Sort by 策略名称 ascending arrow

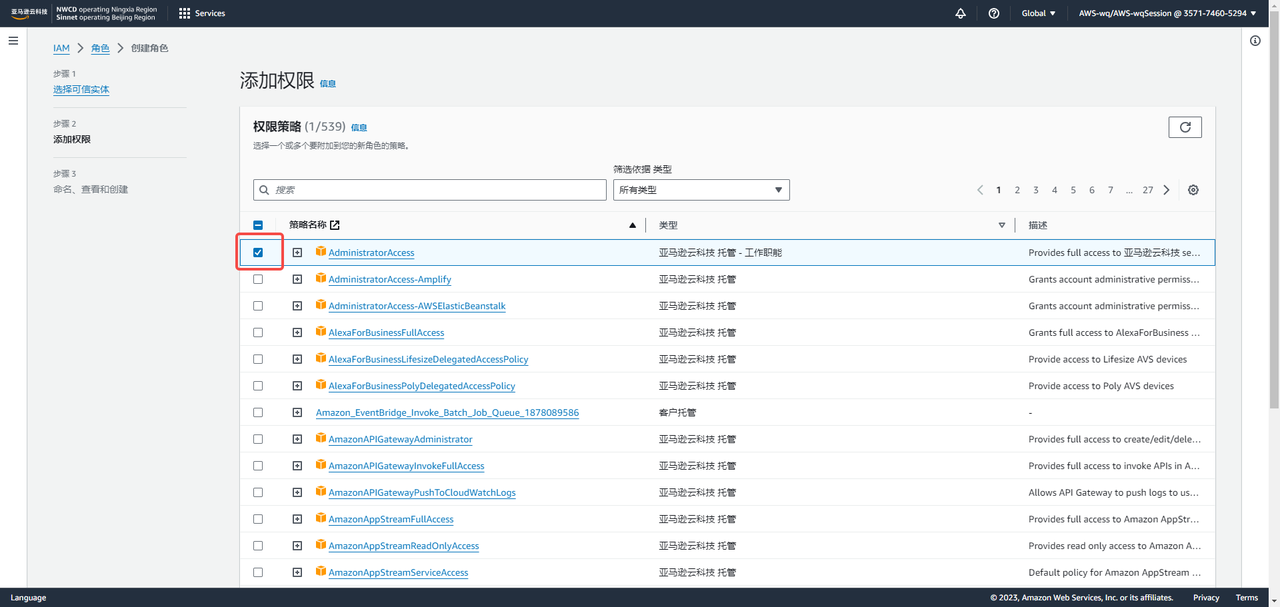[632, 225]
